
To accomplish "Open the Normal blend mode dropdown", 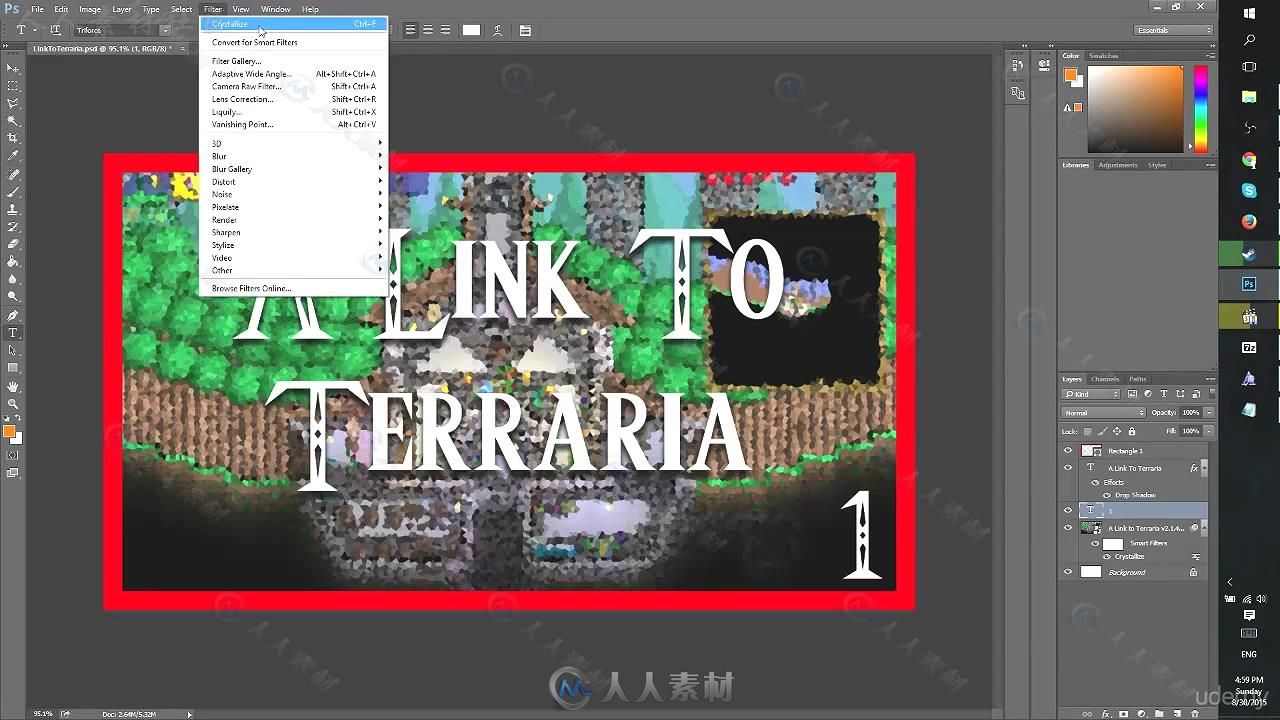I will pyautogui.click(x=1104, y=412).
